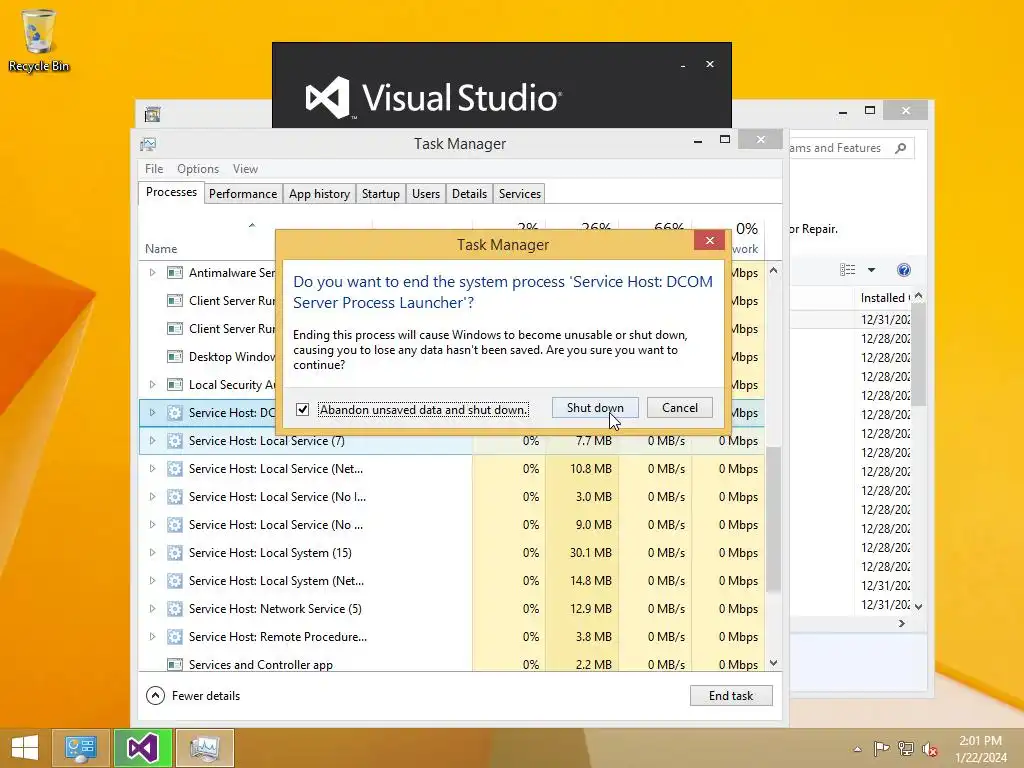Close the Task Manager warning dialog
The image size is (1024, 768).
click(710, 241)
